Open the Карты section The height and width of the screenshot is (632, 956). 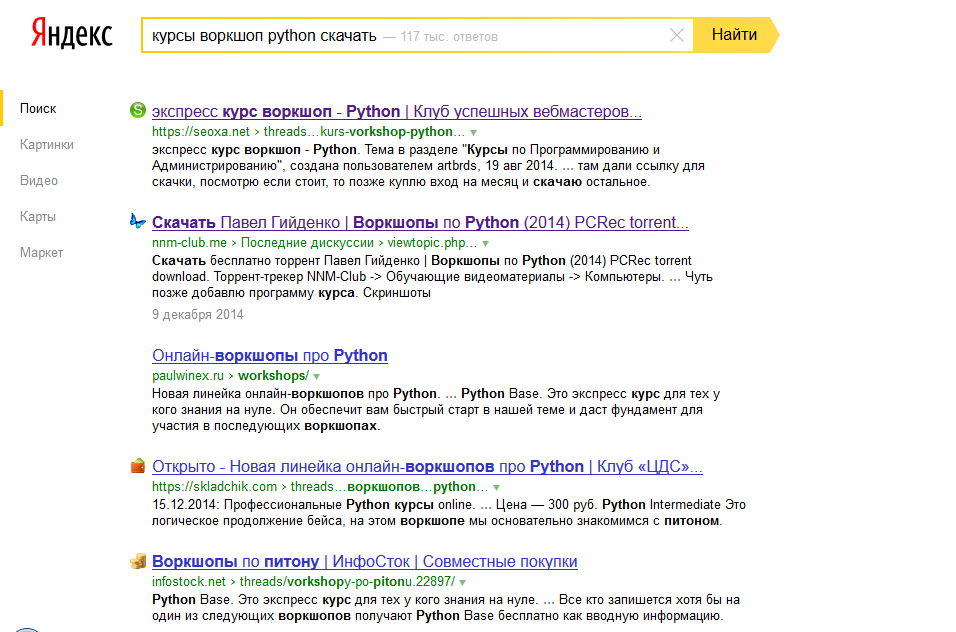point(38,217)
